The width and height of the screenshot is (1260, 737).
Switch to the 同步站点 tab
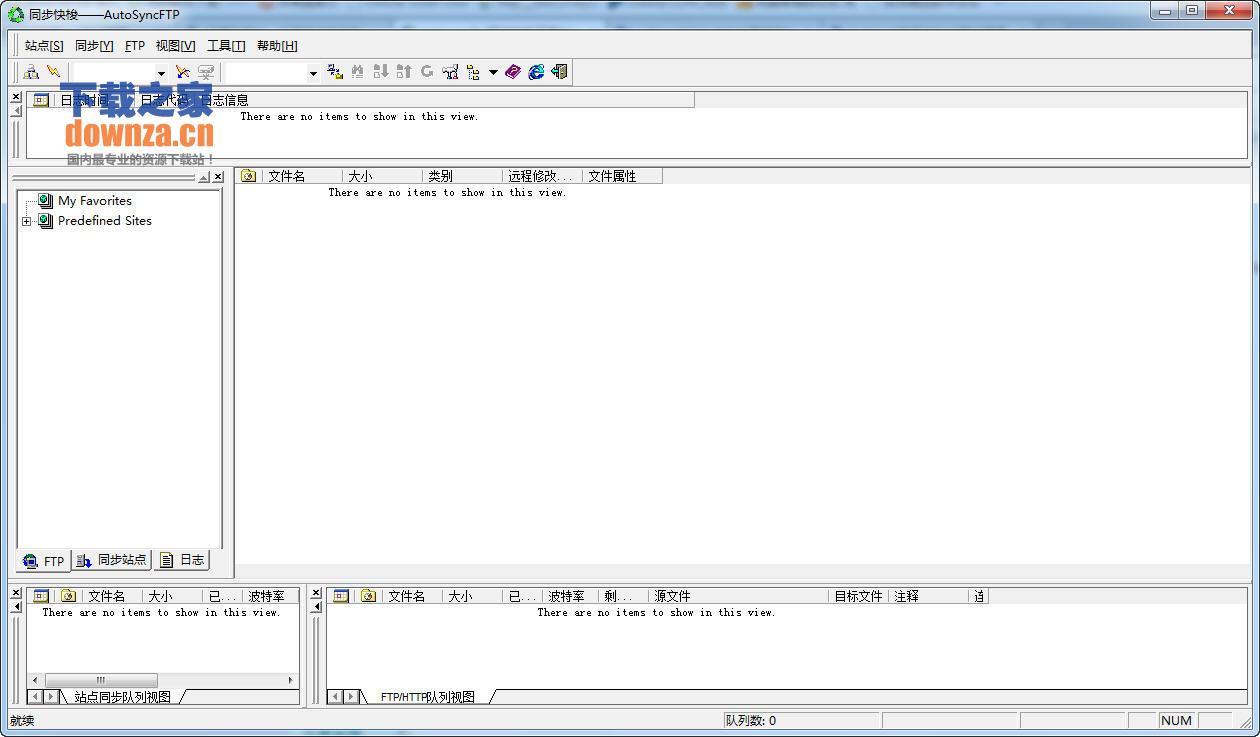click(111, 560)
